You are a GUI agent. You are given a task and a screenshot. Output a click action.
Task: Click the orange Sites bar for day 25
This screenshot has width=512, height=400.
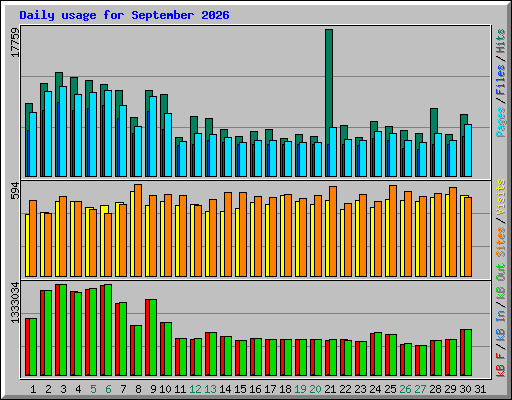pos(393,231)
